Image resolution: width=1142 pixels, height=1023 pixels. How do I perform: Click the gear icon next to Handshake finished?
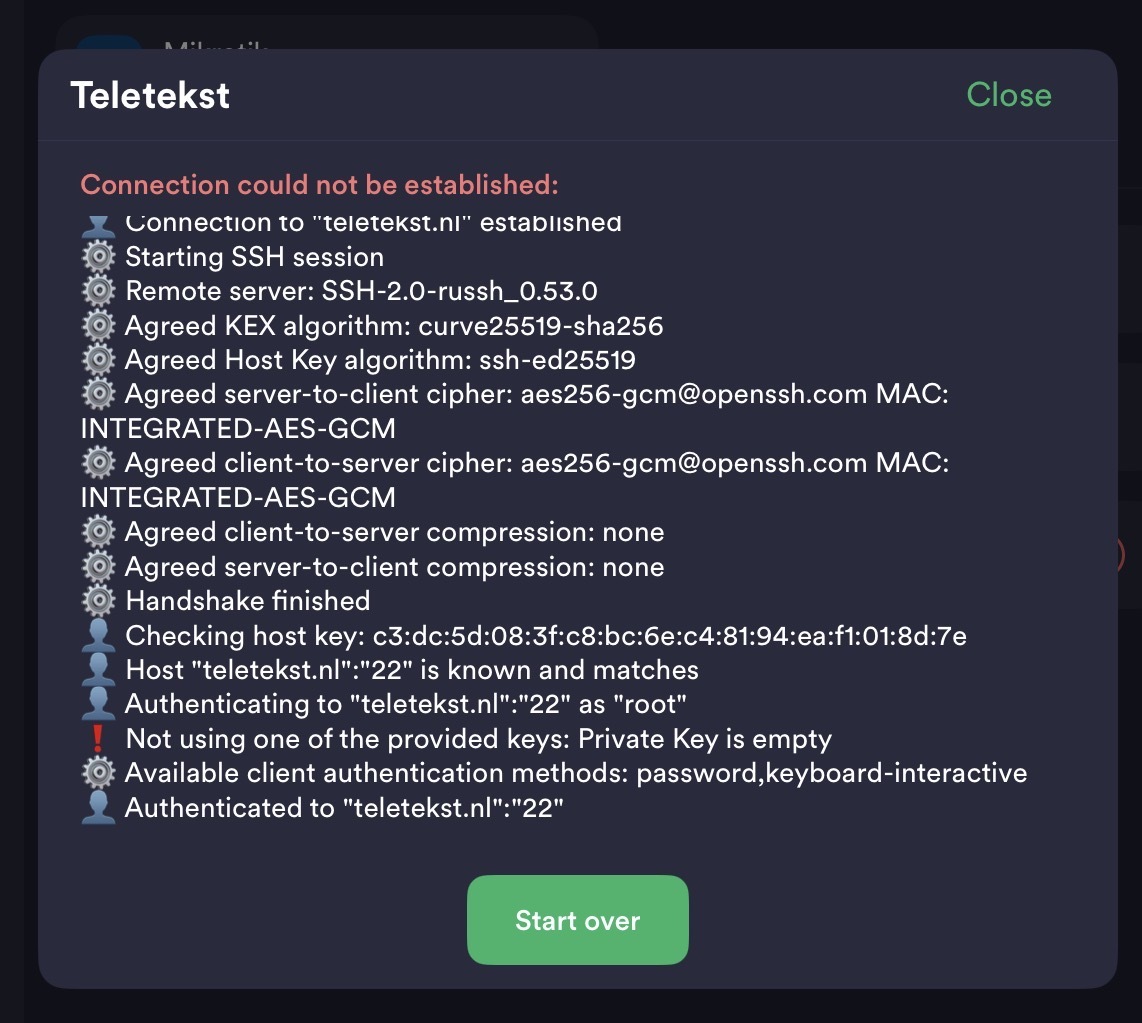click(97, 601)
